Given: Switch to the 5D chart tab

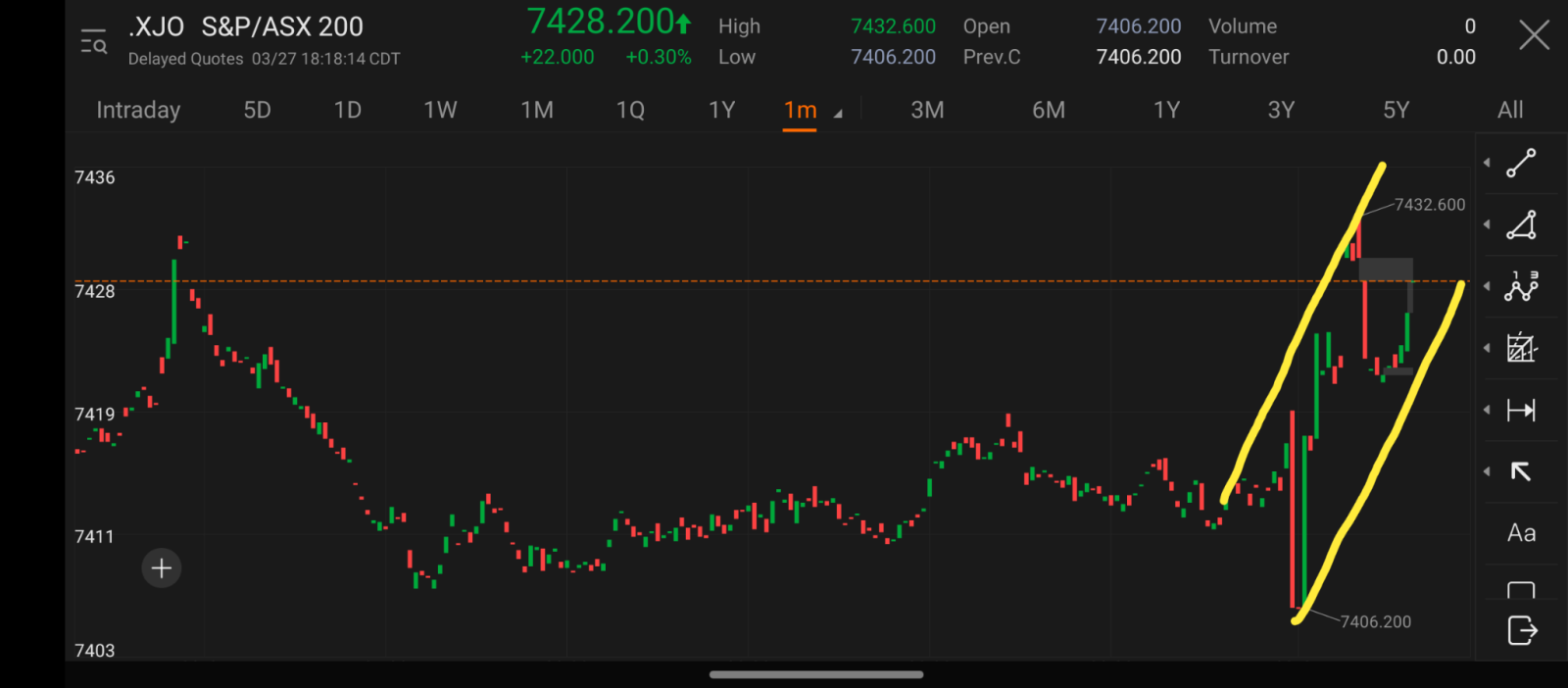Looking at the screenshot, I should [257, 110].
